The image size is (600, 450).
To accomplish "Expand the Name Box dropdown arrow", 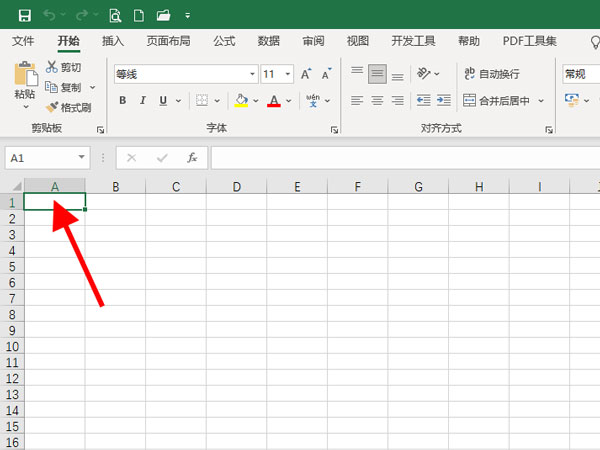I will coord(81,158).
